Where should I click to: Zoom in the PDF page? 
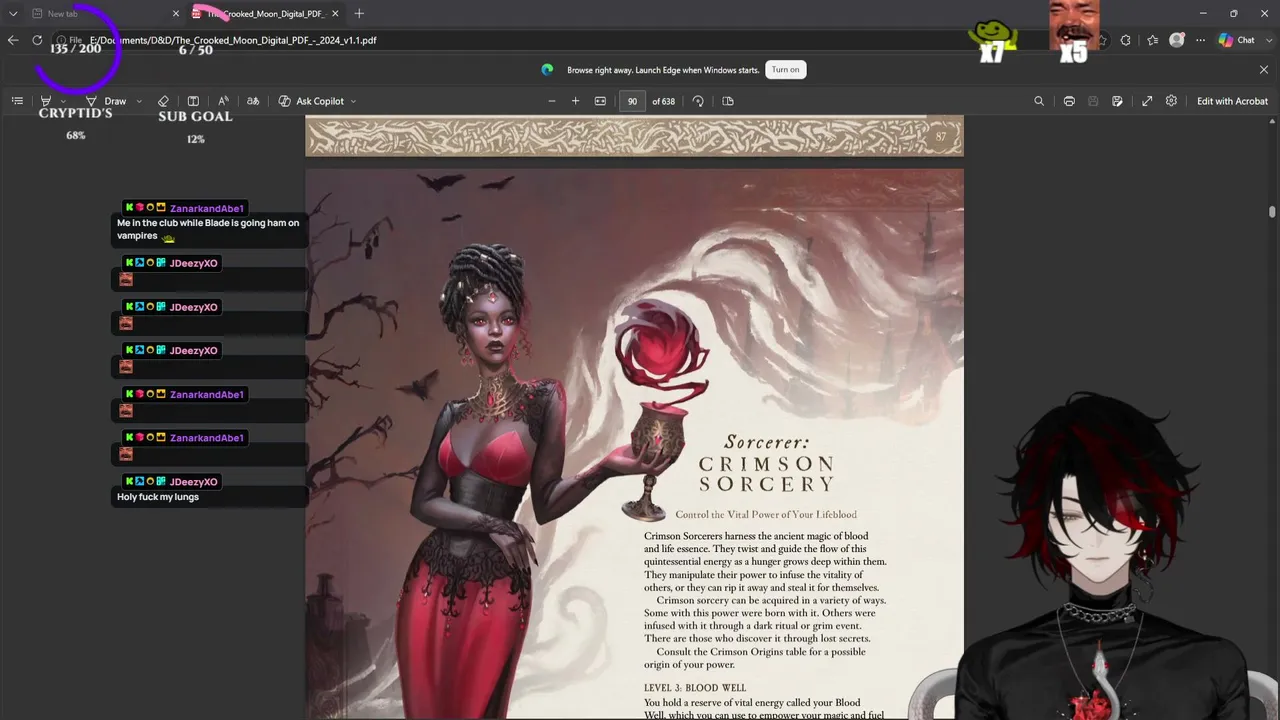point(575,101)
